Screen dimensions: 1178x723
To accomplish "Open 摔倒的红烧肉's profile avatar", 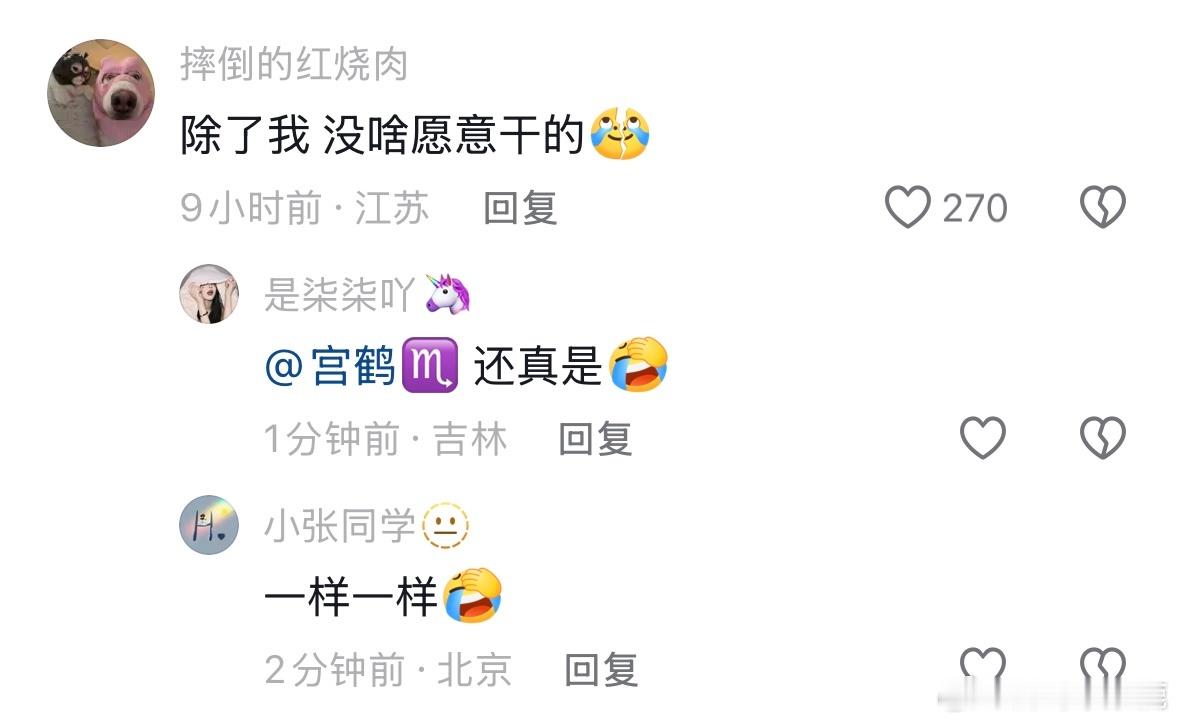I will click(x=101, y=93).
